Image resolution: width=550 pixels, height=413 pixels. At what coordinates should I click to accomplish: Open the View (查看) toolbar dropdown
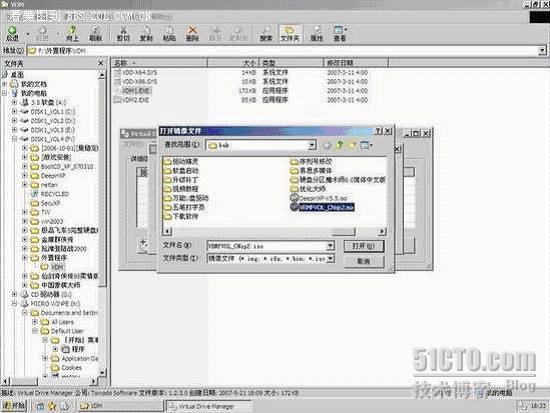click(340, 34)
